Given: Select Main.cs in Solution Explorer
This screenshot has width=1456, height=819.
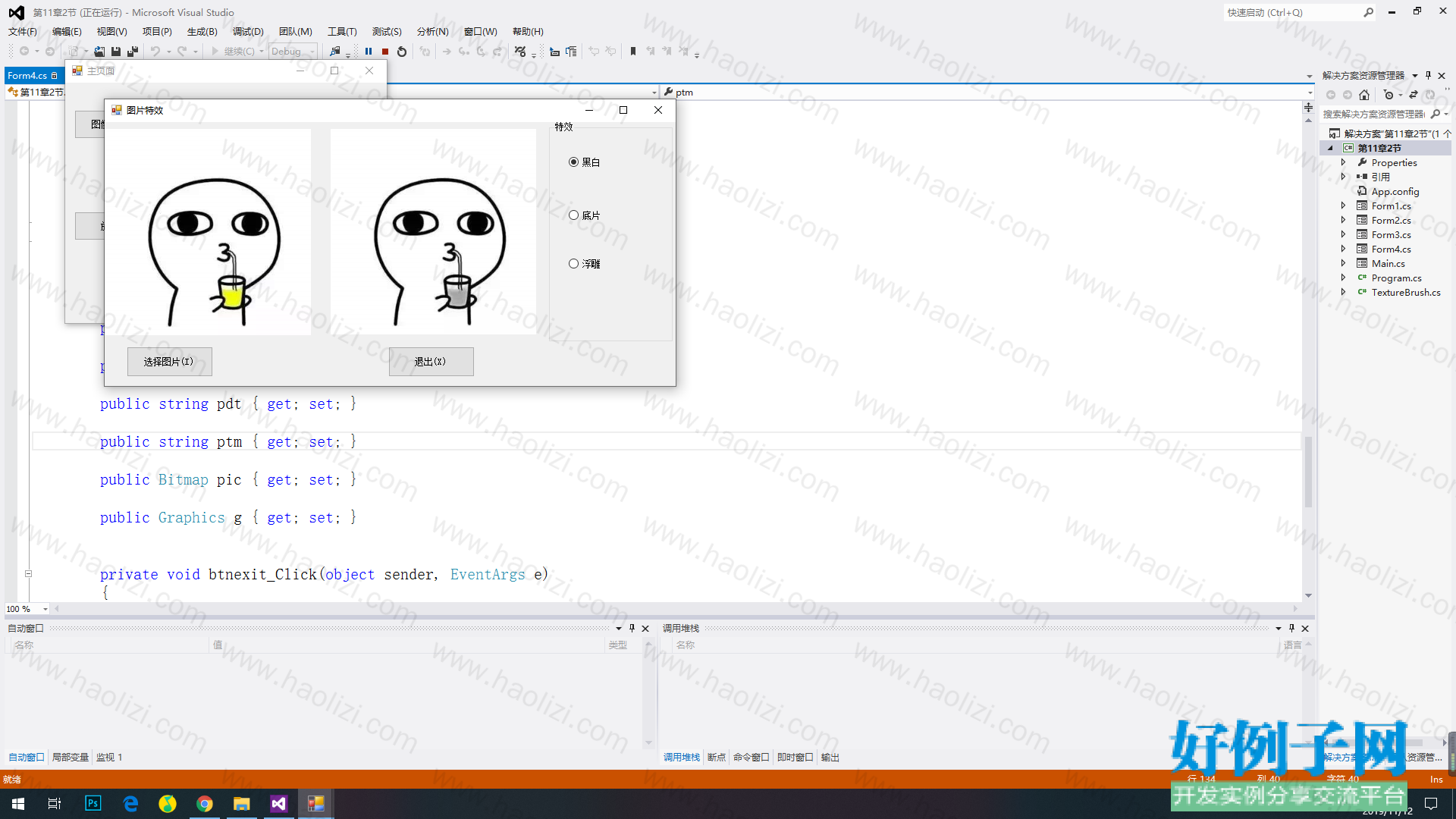Looking at the screenshot, I should (x=1388, y=263).
